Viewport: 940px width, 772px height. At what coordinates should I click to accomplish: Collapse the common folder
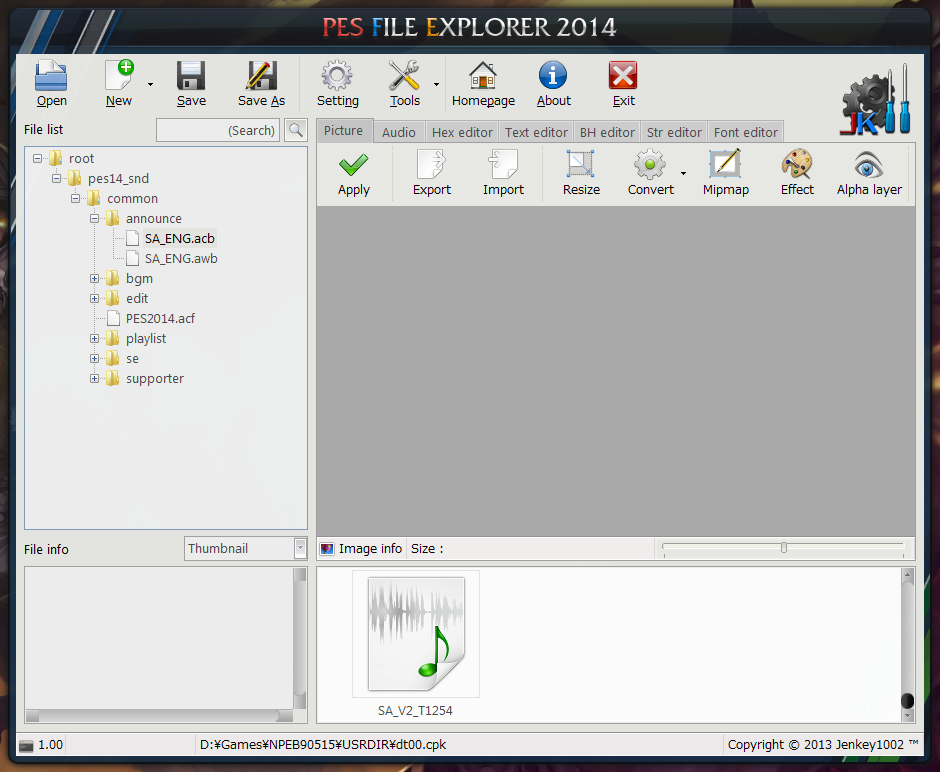coord(76,198)
